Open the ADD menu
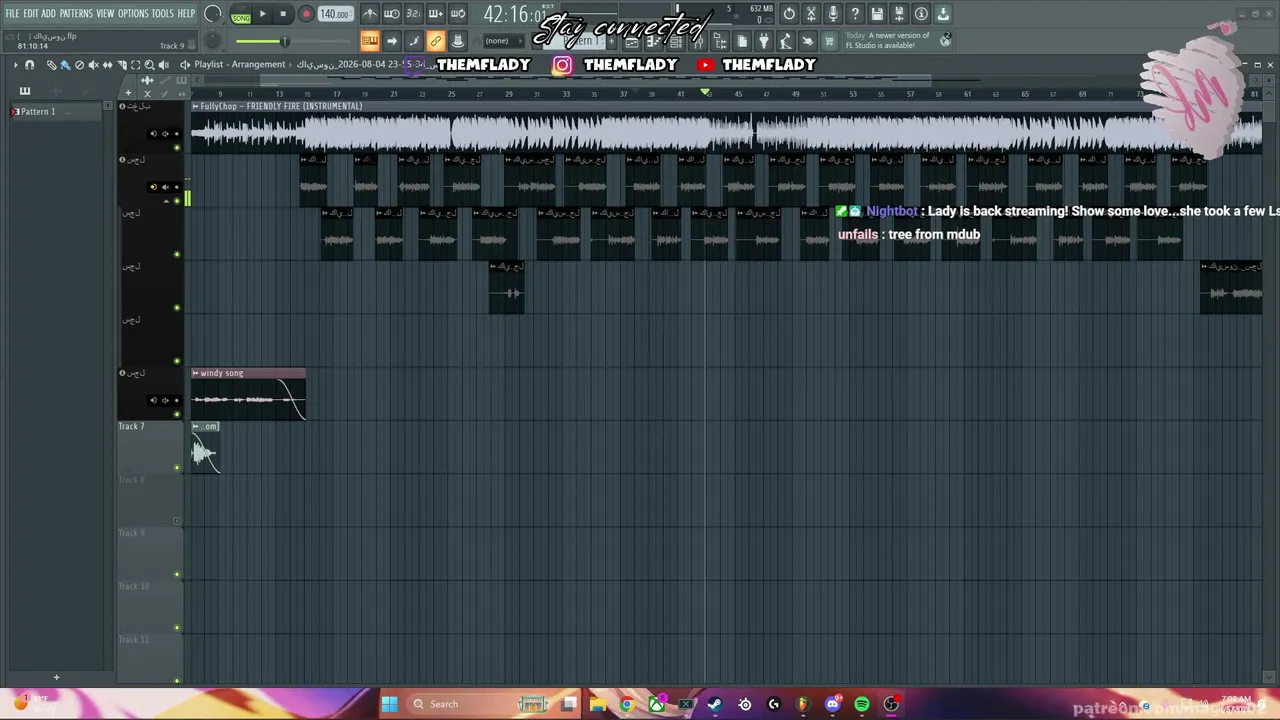Screen dimensions: 1280x720 49,14
